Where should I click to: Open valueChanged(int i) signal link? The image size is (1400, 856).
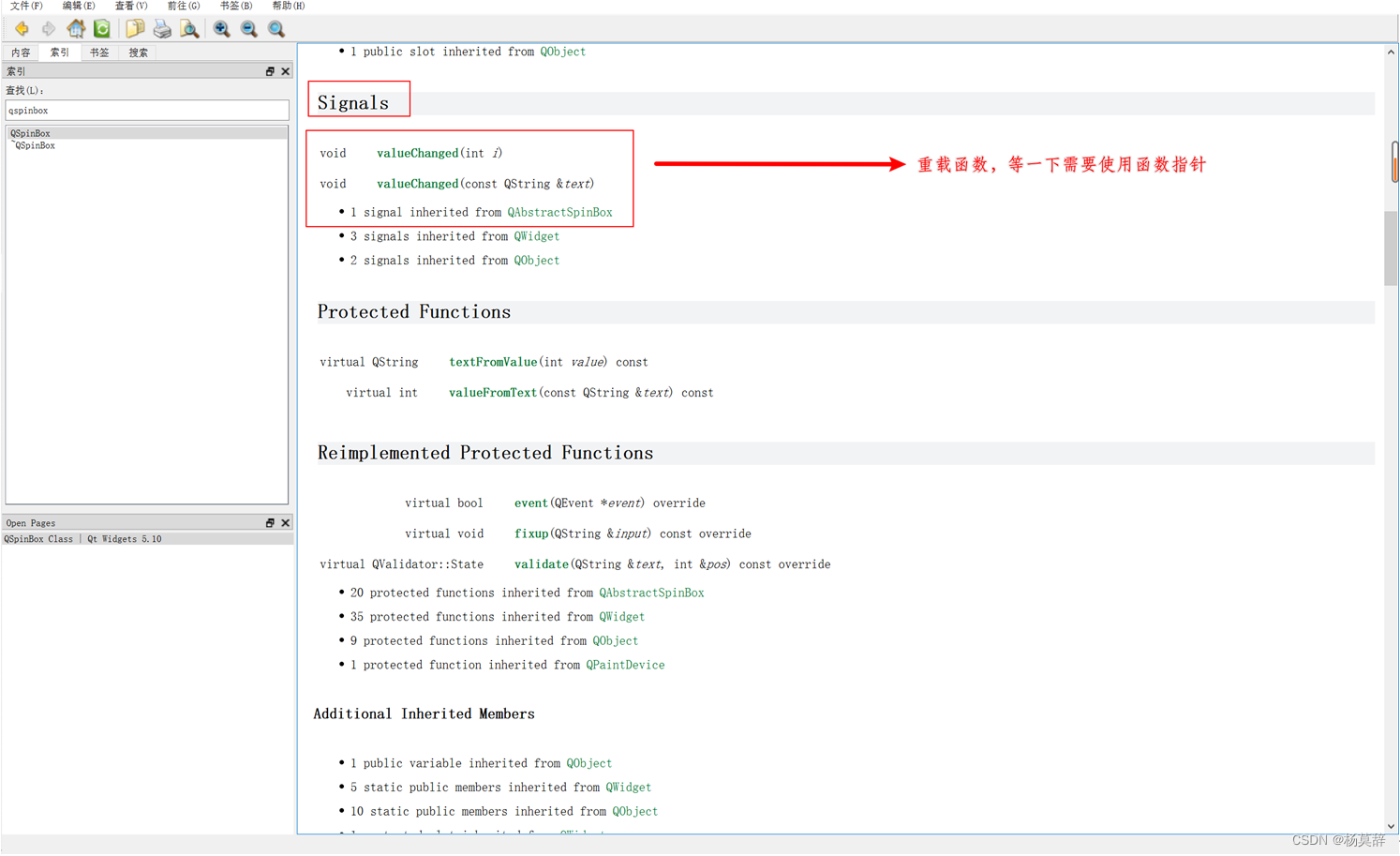point(418,153)
